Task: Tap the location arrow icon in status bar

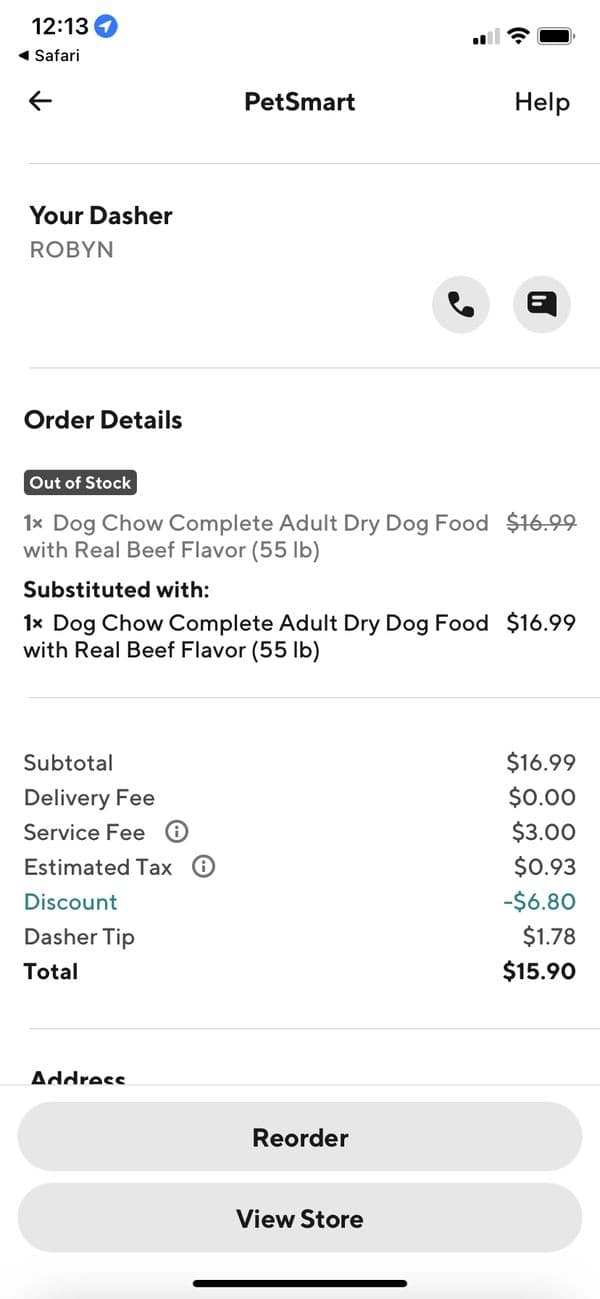Action: (x=106, y=27)
